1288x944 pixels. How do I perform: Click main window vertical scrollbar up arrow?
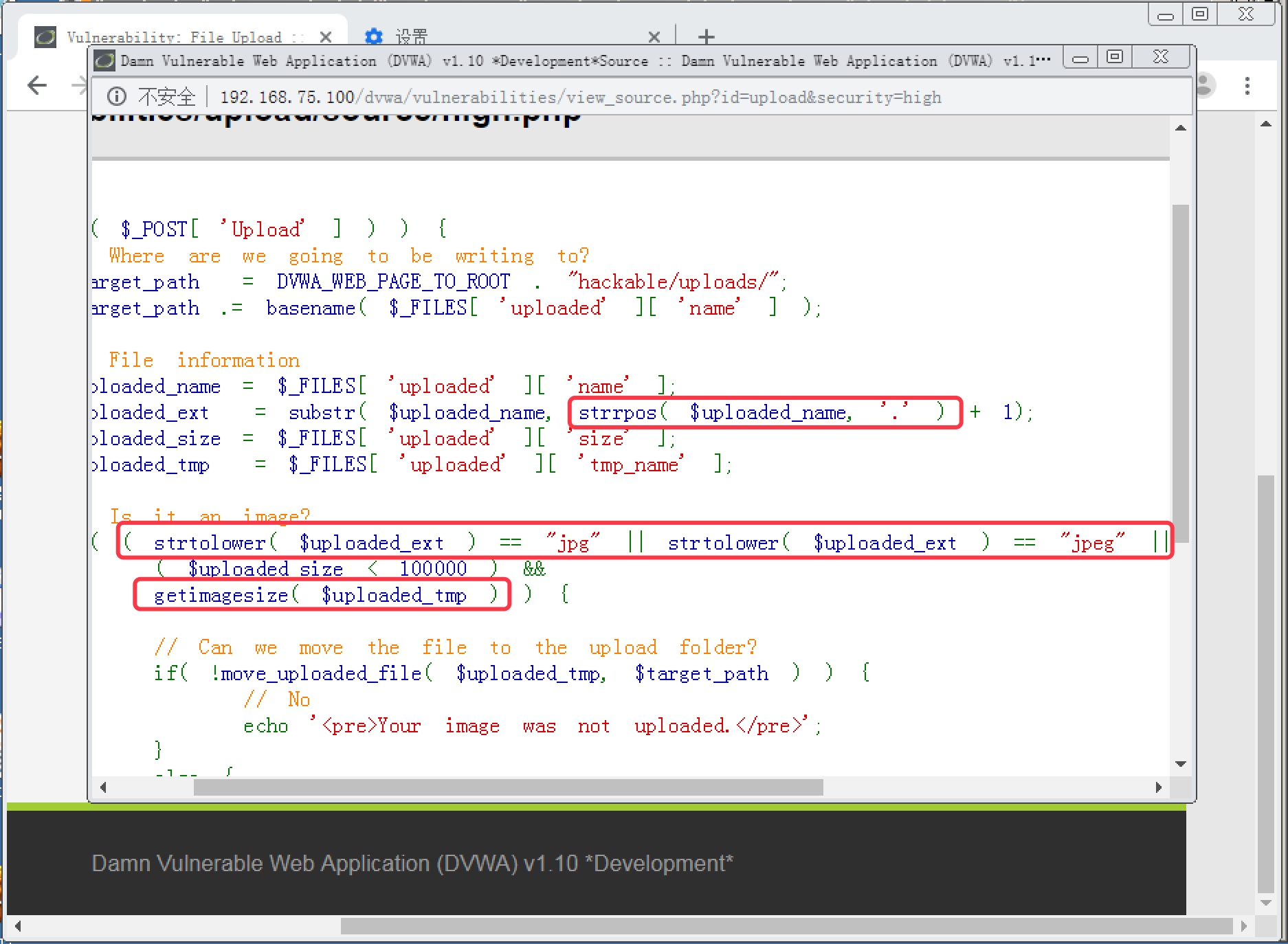[x=1266, y=124]
